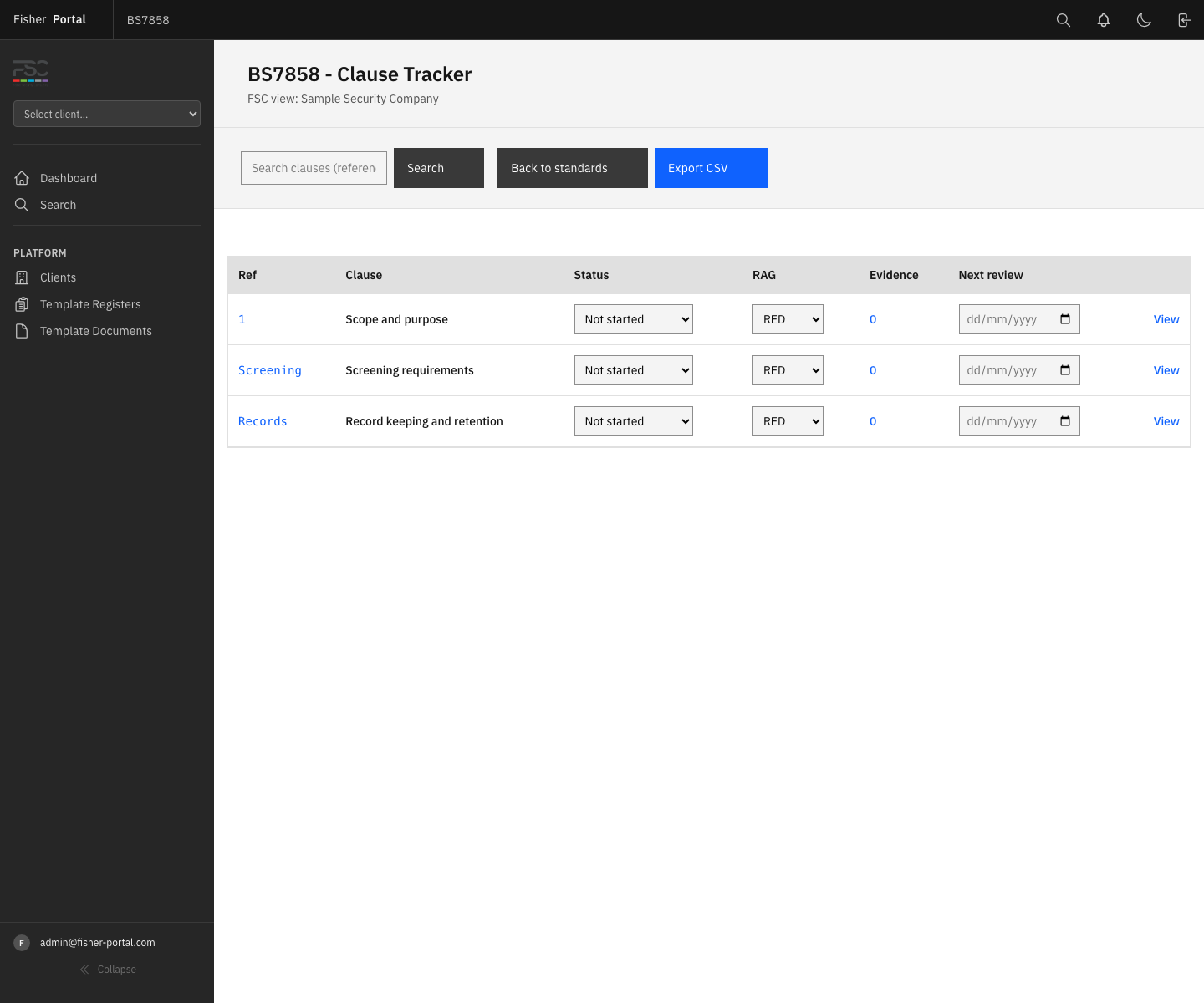Open the Select client dropdown

coord(106,114)
